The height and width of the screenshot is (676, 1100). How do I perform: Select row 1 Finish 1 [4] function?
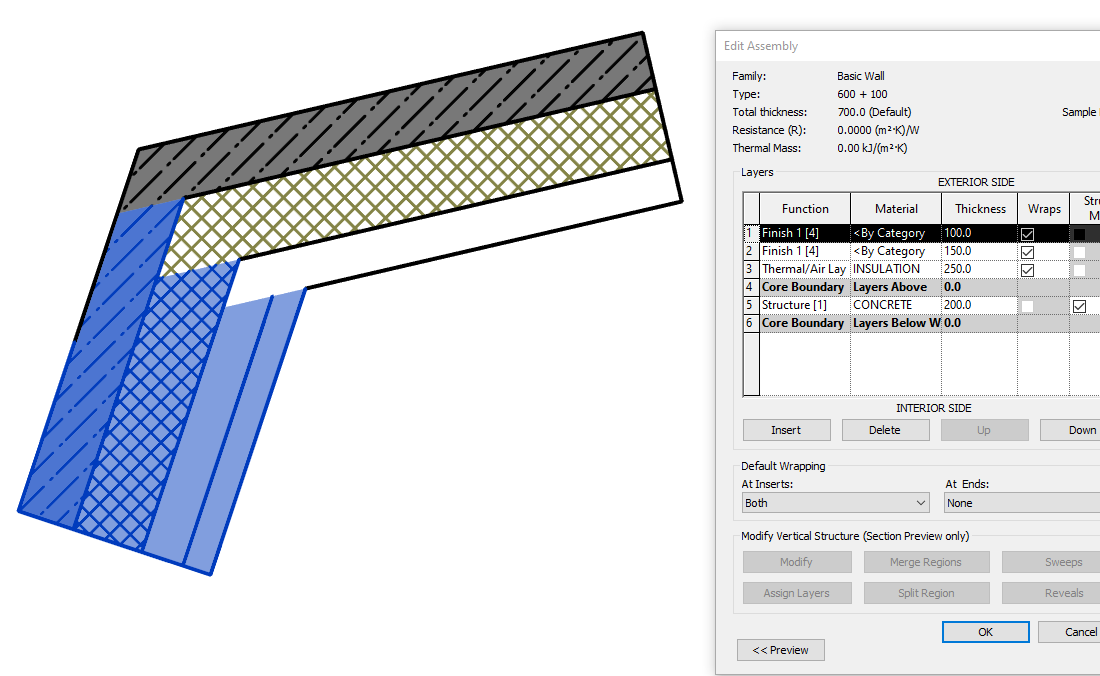click(805, 233)
